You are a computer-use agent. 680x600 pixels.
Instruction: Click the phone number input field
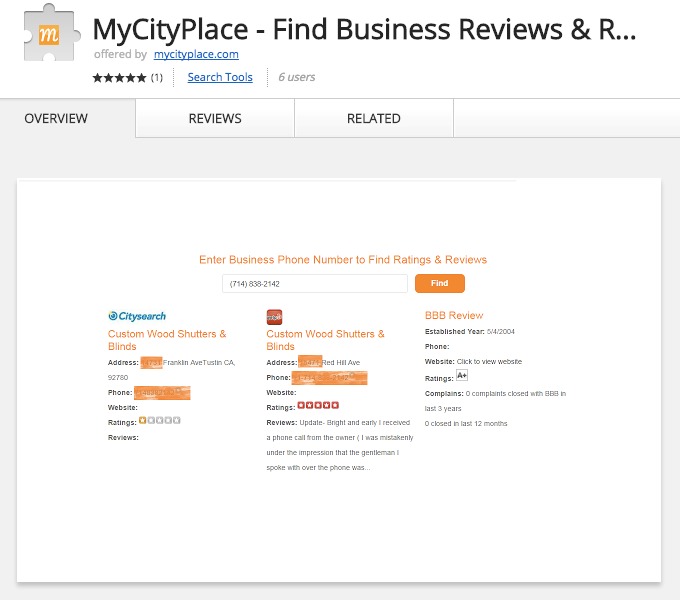click(315, 284)
